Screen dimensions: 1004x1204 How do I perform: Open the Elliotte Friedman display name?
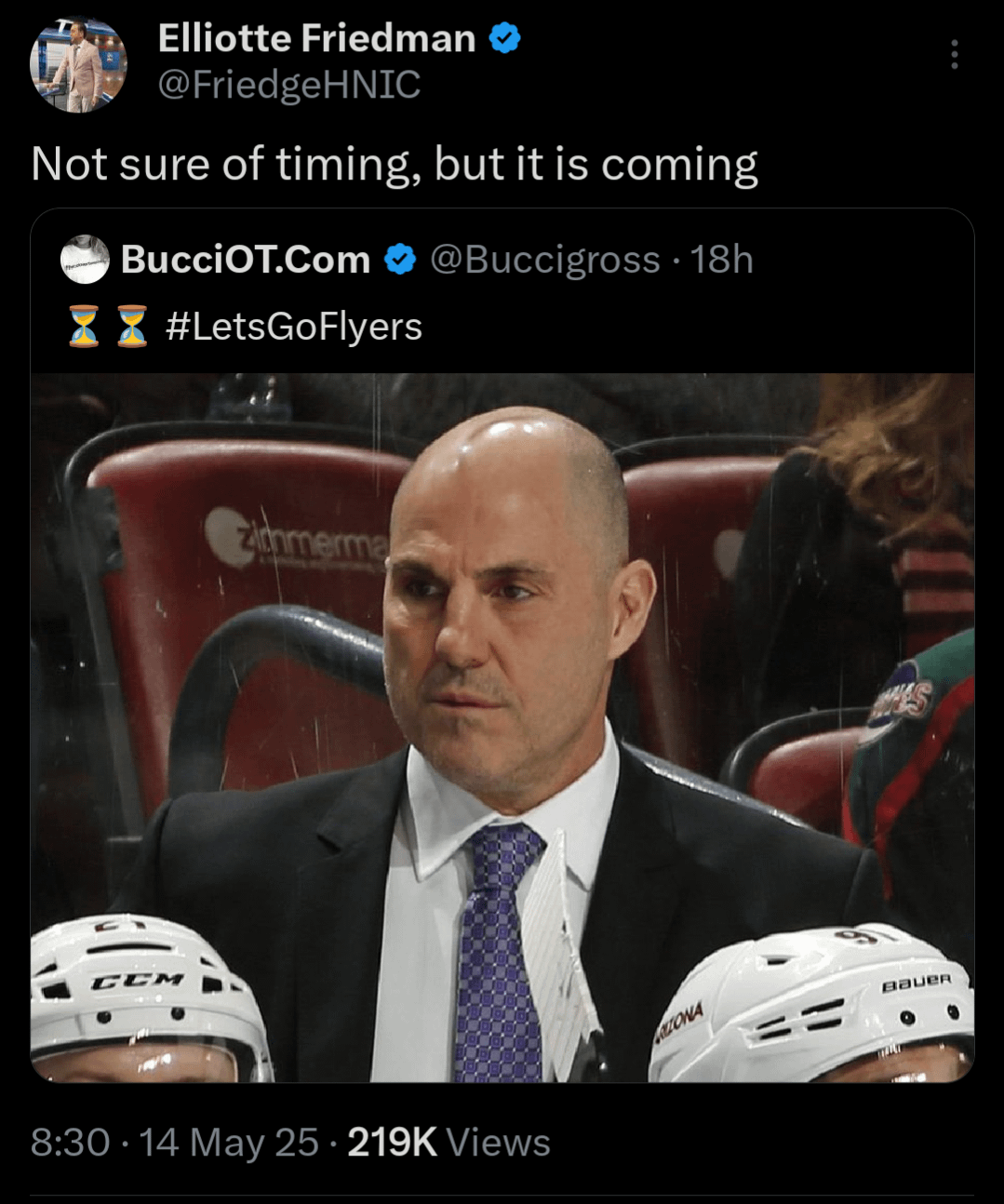[316, 39]
